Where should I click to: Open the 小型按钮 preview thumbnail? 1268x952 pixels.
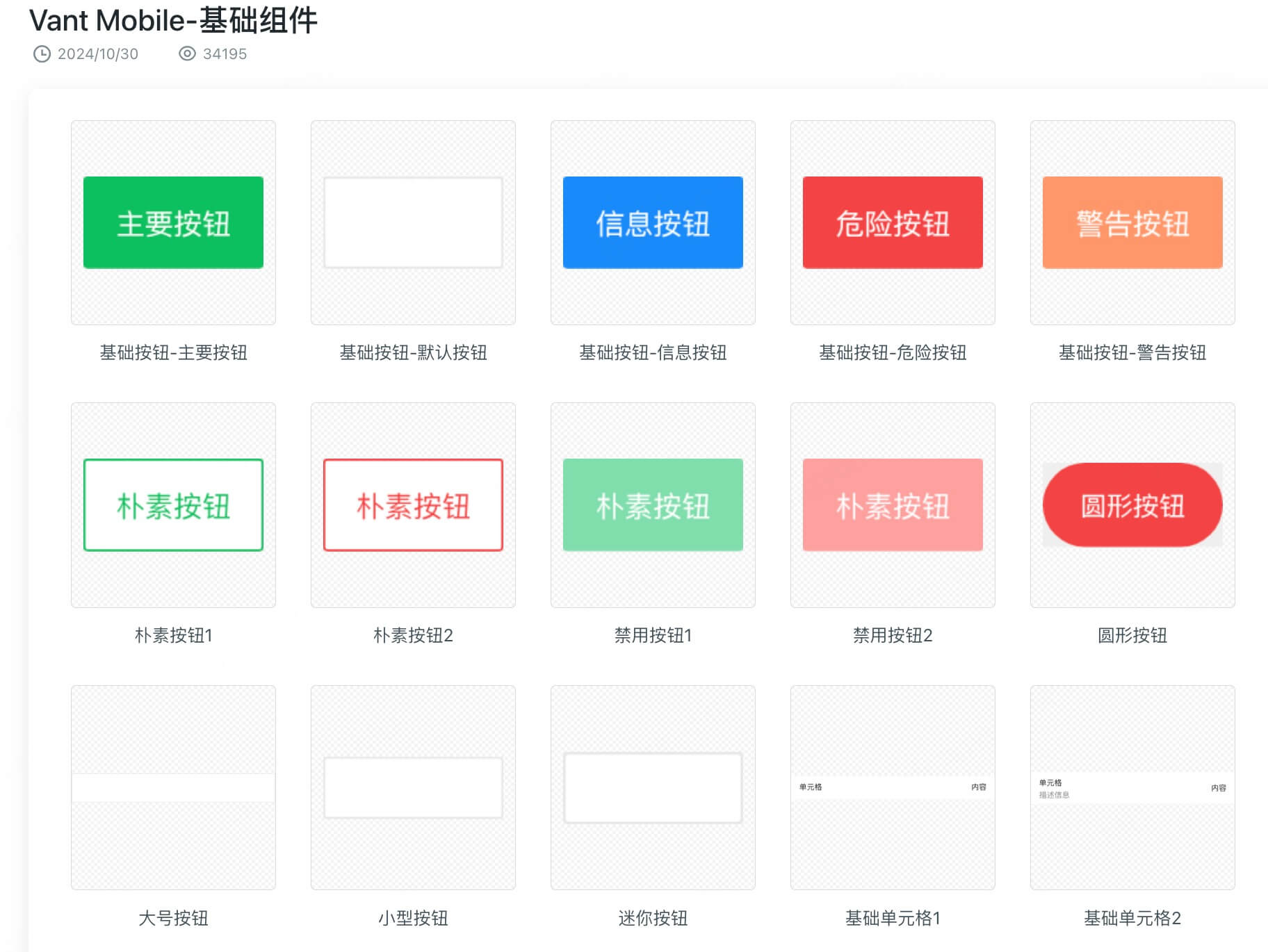[413, 787]
